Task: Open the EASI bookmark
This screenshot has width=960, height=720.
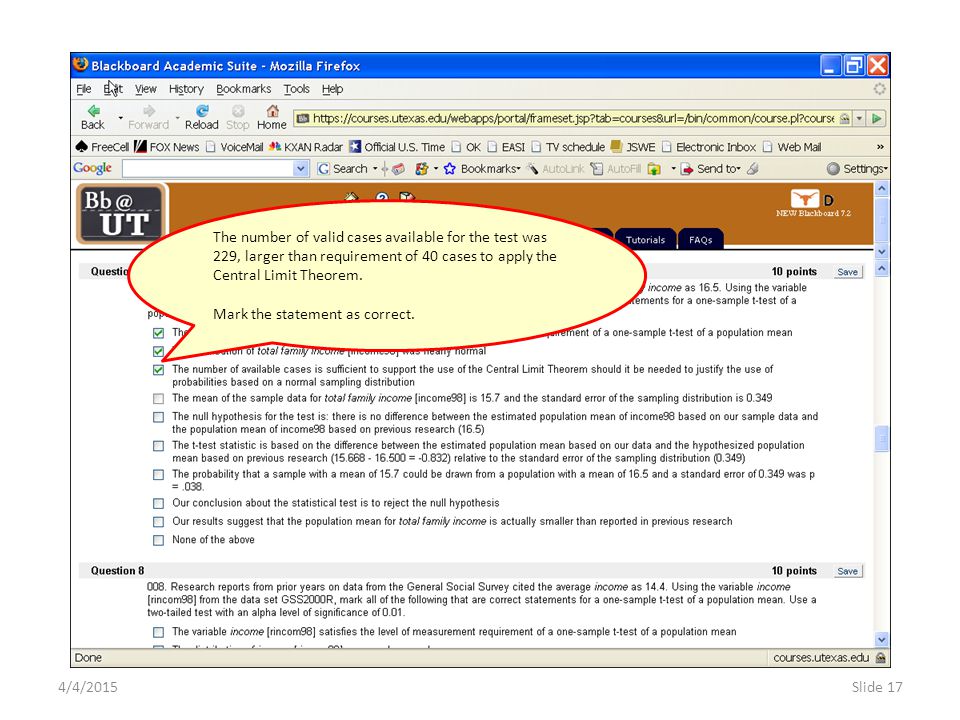Action: click(506, 147)
